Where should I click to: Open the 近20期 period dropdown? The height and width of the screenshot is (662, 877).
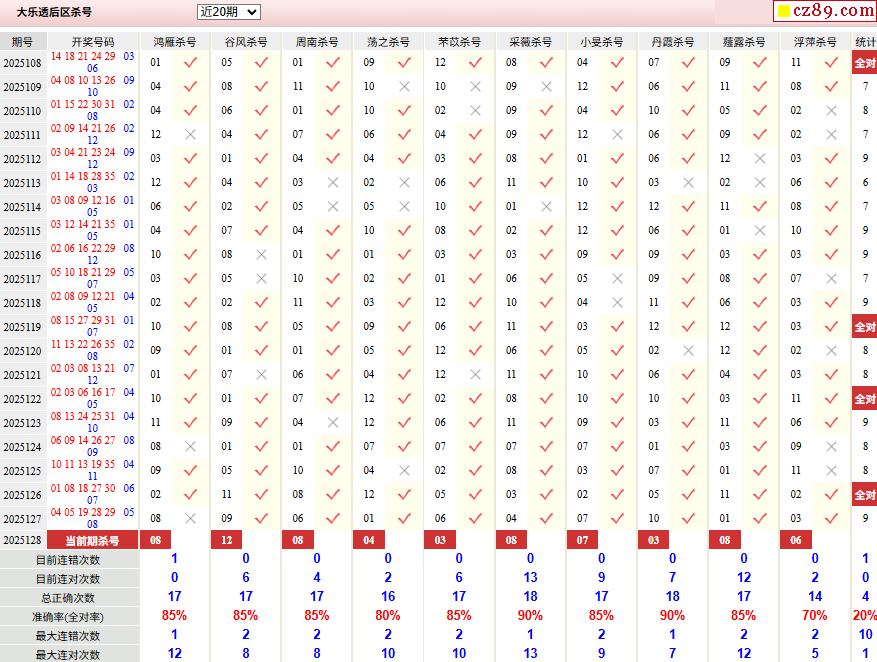point(228,12)
